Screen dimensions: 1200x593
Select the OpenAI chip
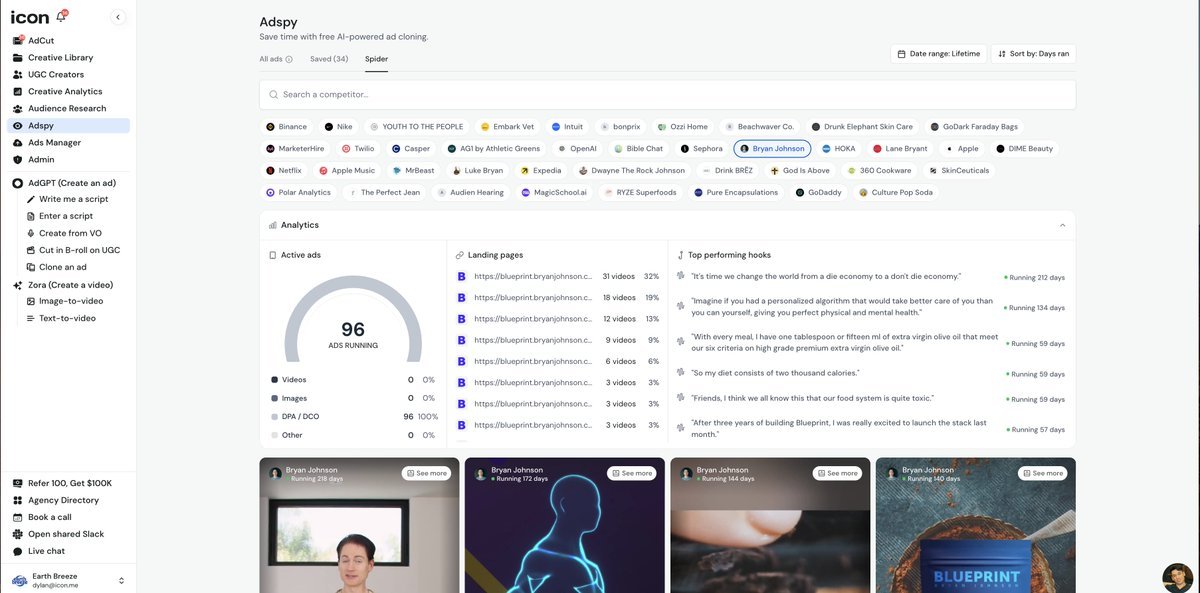click(x=577, y=149)
